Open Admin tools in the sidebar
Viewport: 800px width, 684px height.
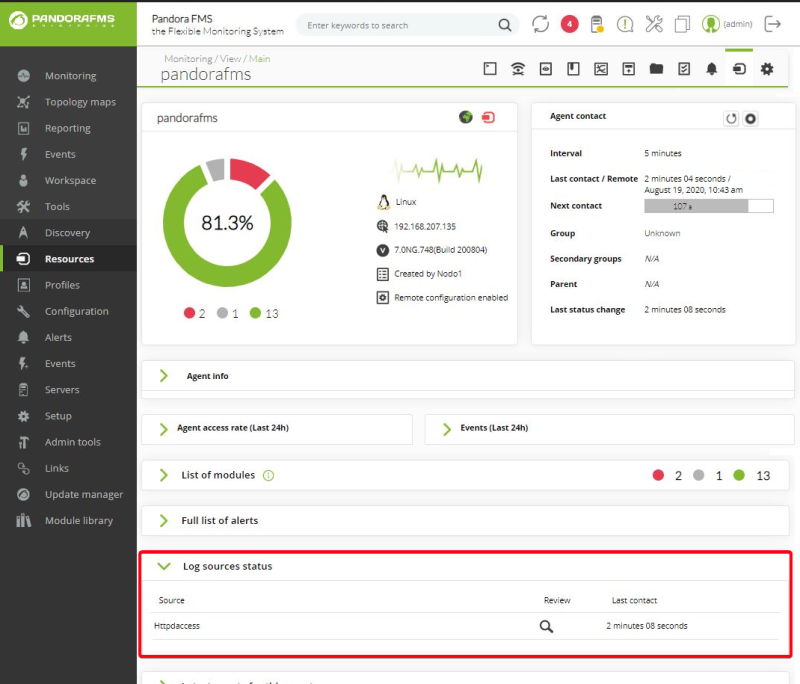click(x=68, y=442)
